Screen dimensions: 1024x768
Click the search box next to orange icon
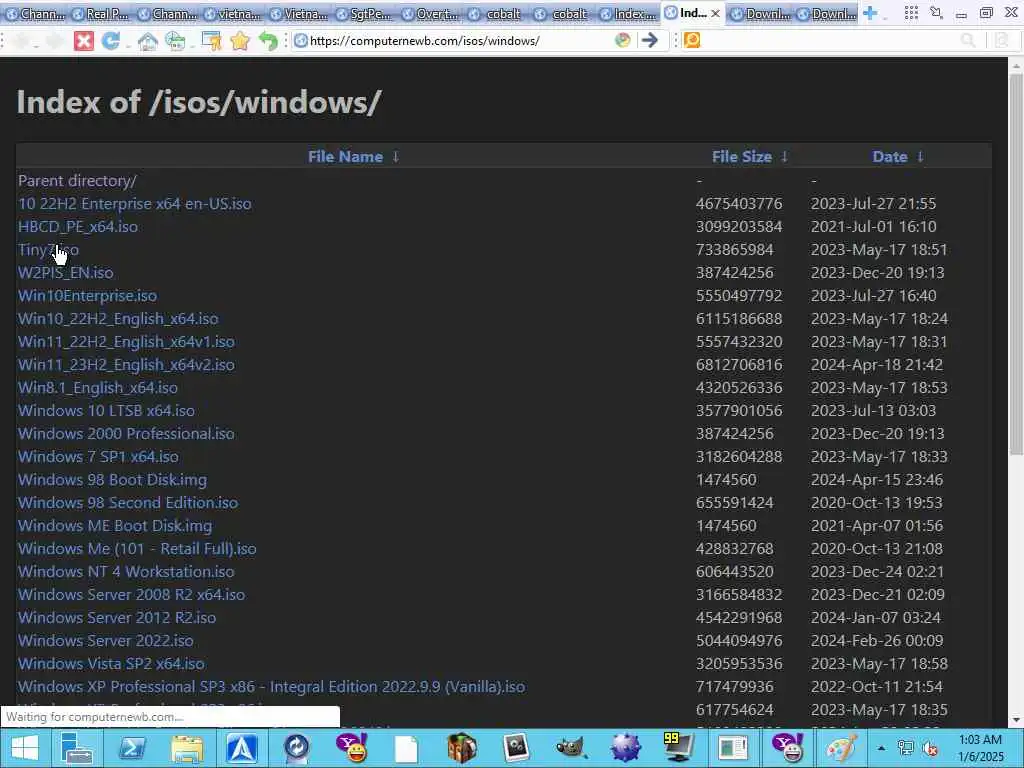click(829, 40)
